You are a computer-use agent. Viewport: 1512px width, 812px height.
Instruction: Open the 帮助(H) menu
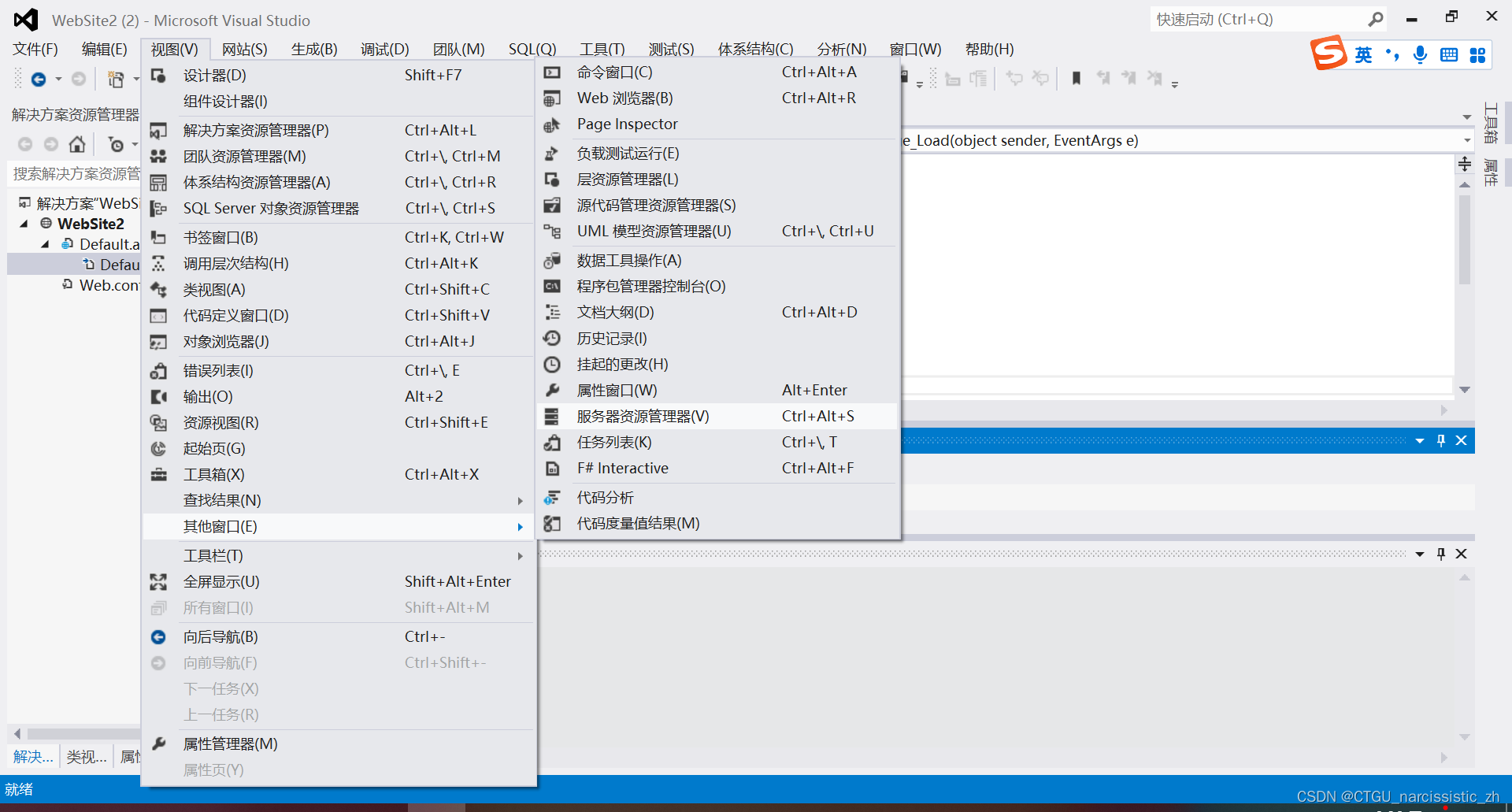tap(990, 50)
